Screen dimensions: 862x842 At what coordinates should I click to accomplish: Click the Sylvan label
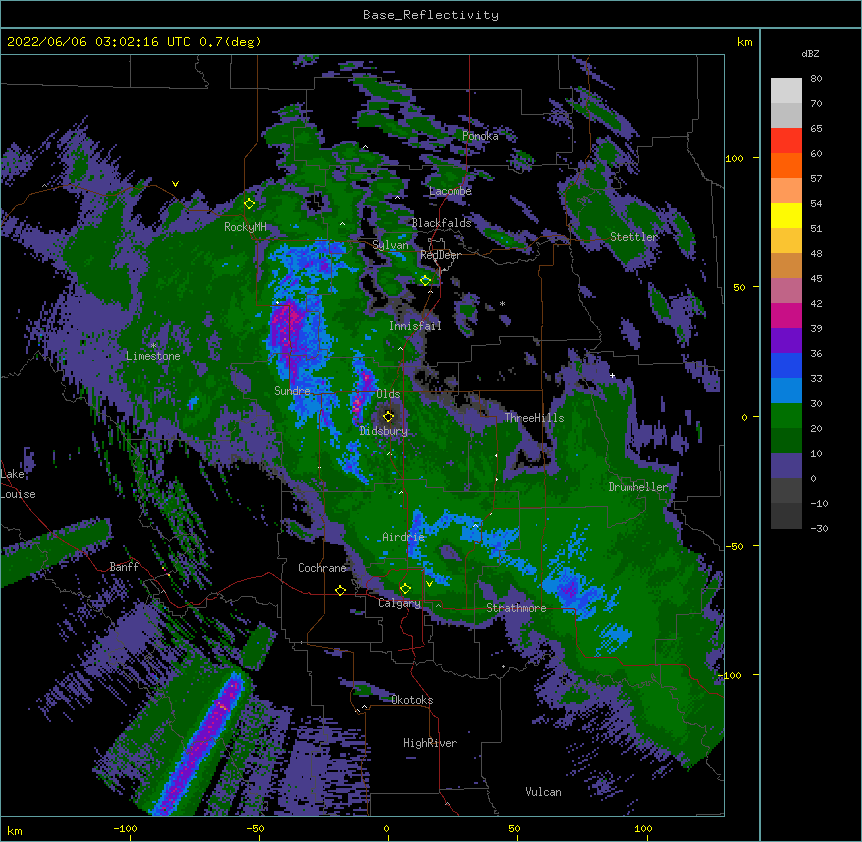[390, 245]
